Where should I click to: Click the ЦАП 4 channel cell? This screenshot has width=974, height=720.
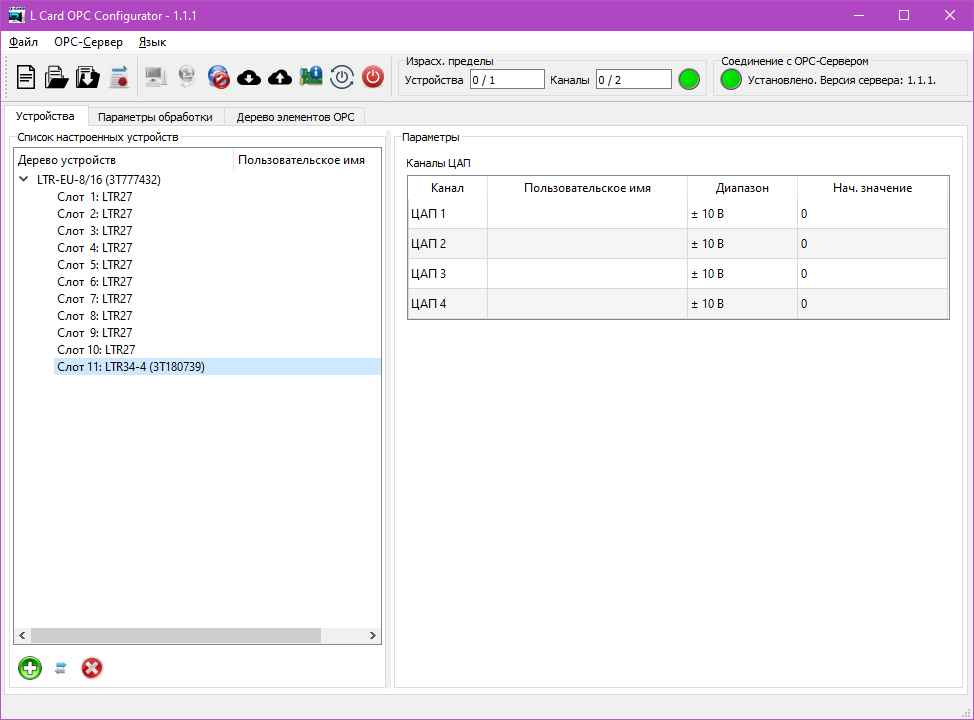point(448,304)
